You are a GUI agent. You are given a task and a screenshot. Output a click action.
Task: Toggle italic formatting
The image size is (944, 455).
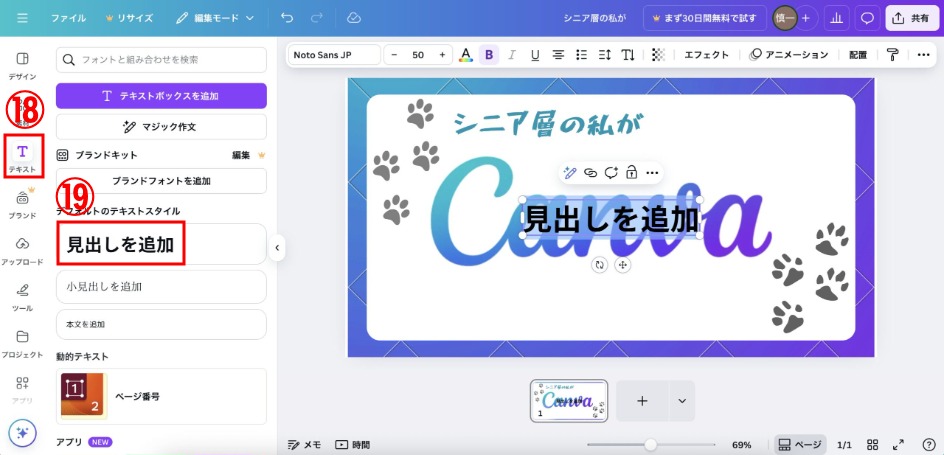[512, 55]
